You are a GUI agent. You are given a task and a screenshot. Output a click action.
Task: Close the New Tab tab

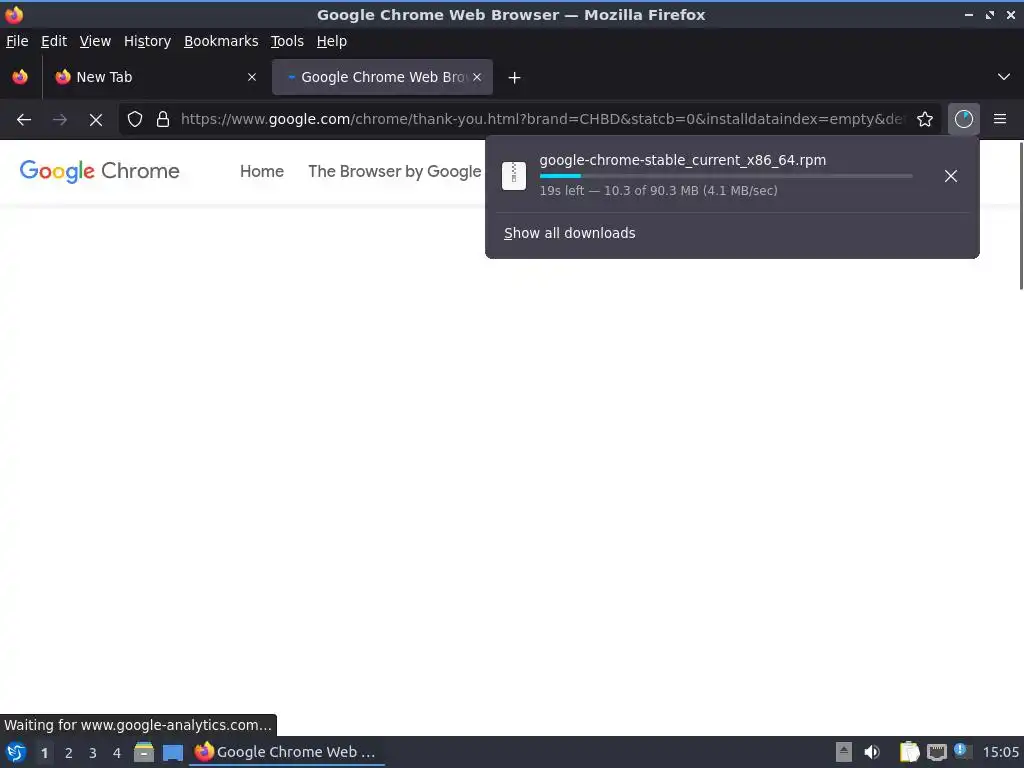(x=252, y=77)
